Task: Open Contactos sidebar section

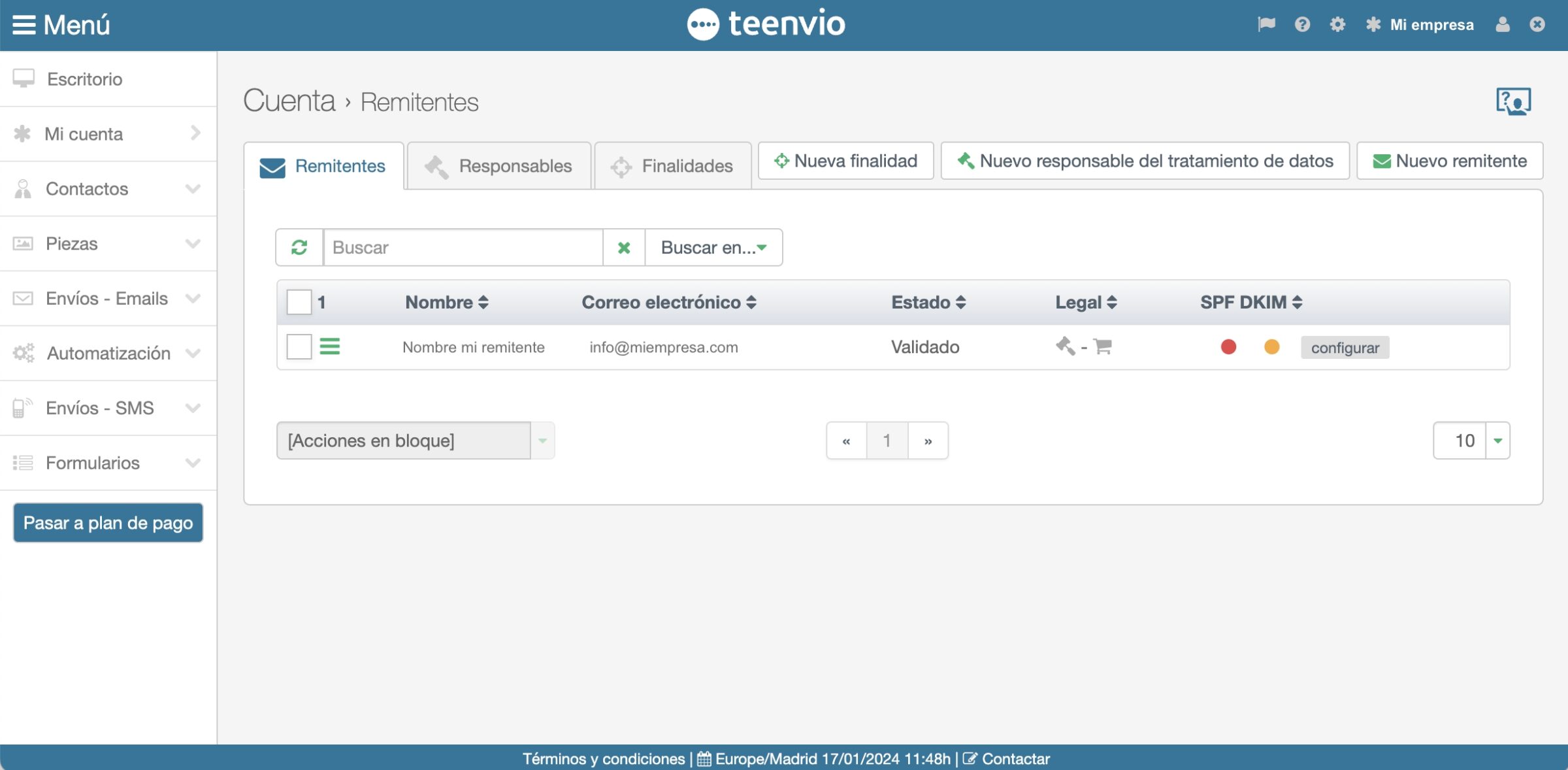Action: 108,189
